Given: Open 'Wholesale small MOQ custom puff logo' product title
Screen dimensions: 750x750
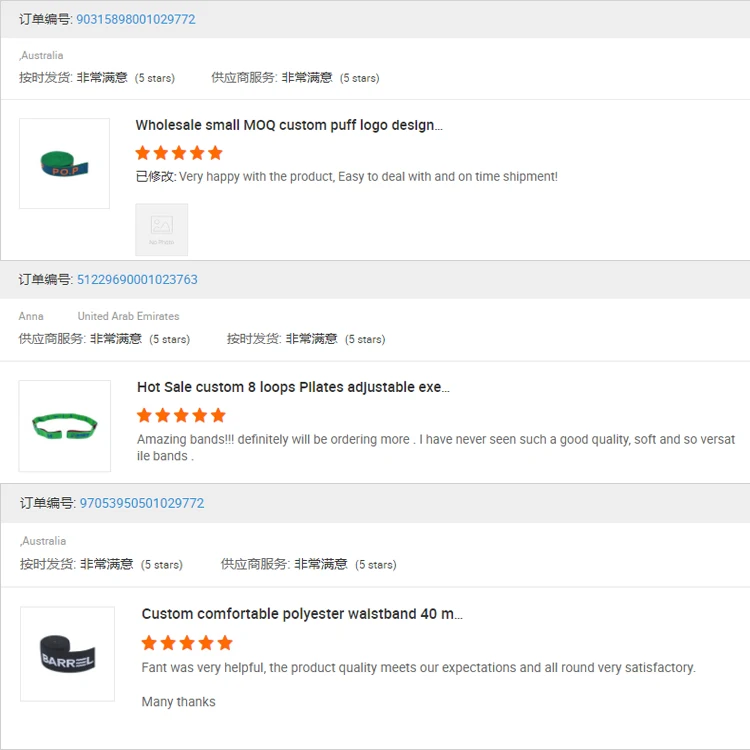Looking at the screenshot, I should (289, 125).
